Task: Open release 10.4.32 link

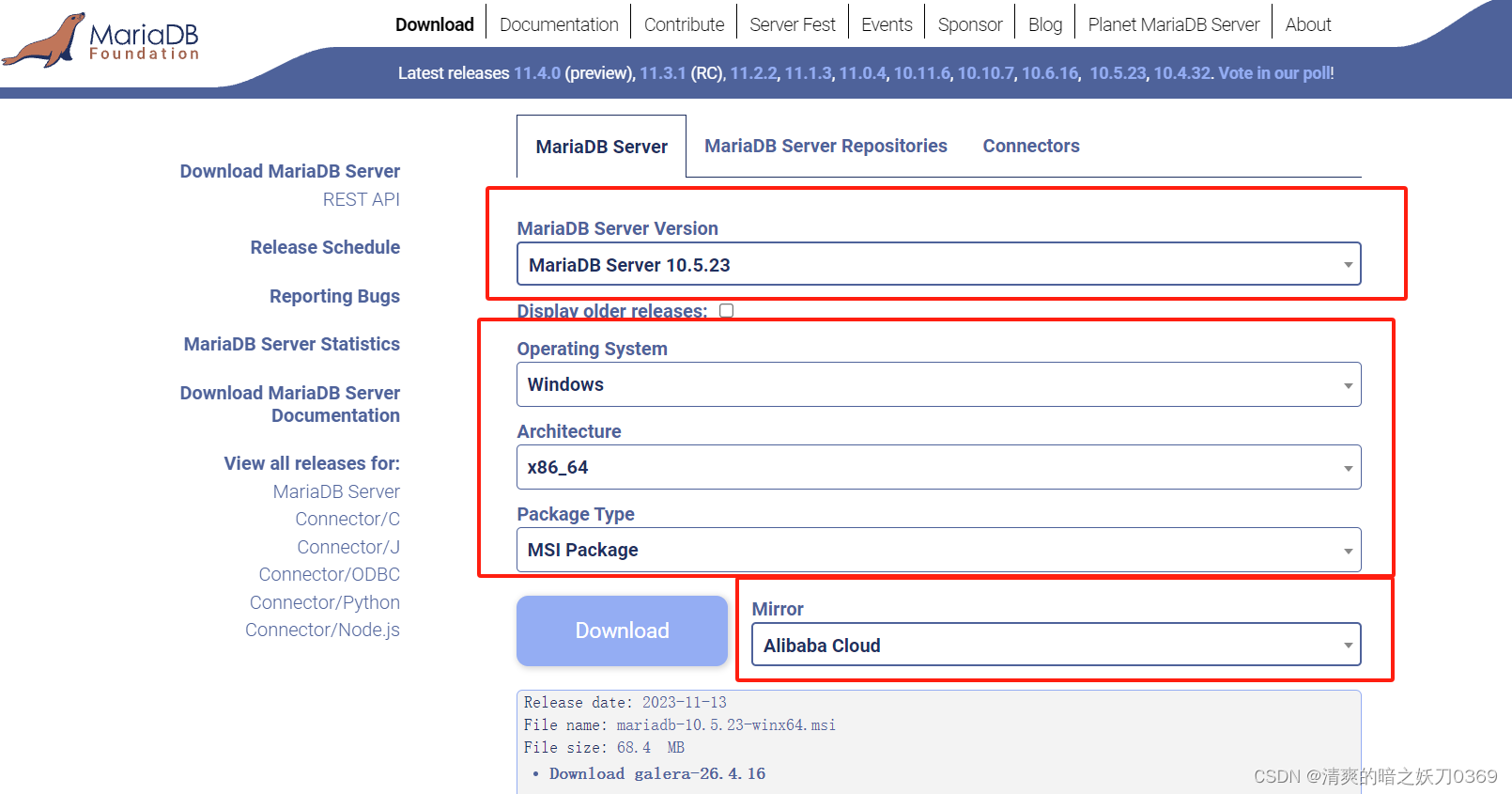Action: pos(1182,73)
